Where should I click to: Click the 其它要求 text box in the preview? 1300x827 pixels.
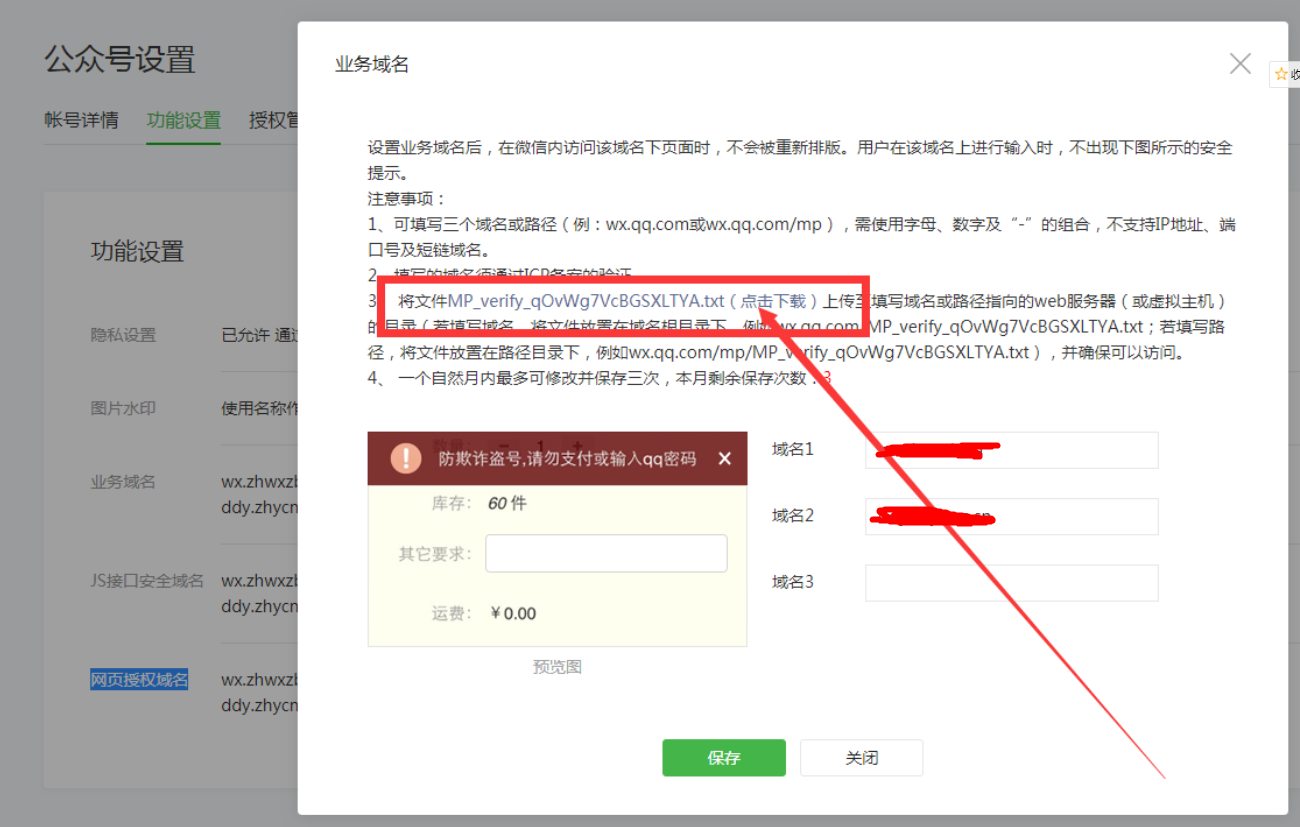(x=606, y=553)
